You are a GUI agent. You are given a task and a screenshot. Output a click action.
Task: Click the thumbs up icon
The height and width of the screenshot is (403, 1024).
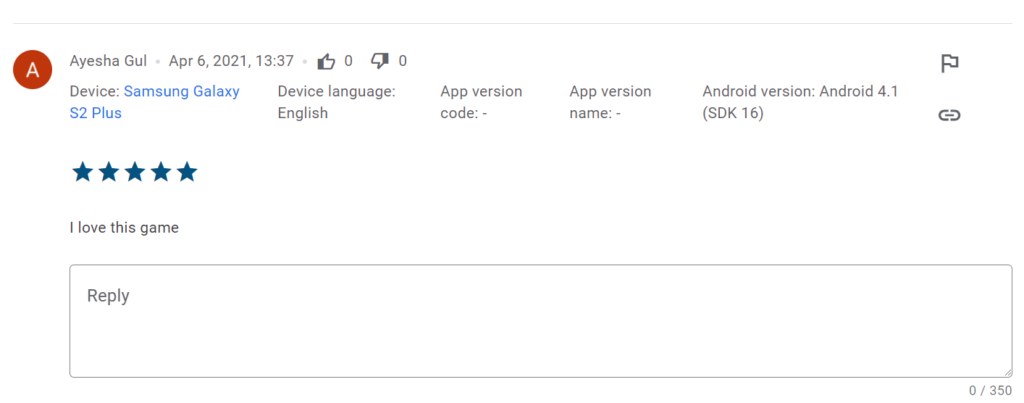point(326,62)
